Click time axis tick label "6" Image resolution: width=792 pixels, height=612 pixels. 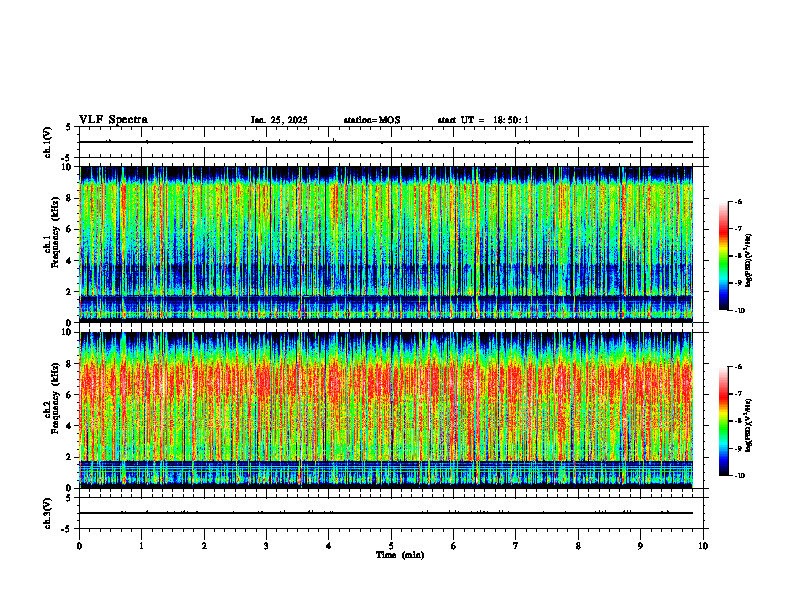(454, 546)
